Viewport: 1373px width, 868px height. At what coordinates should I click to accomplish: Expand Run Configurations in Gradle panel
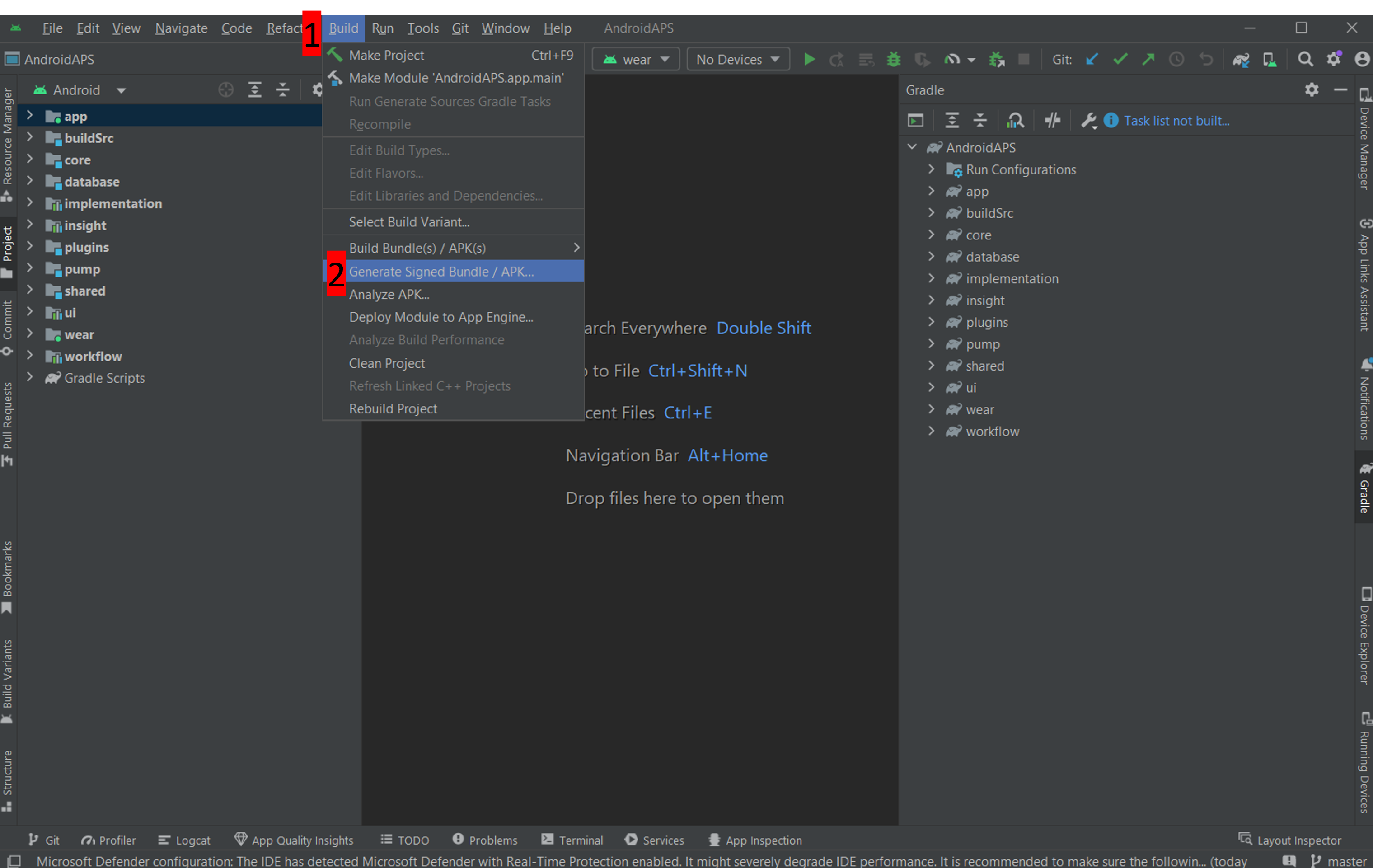click(931, 169)
